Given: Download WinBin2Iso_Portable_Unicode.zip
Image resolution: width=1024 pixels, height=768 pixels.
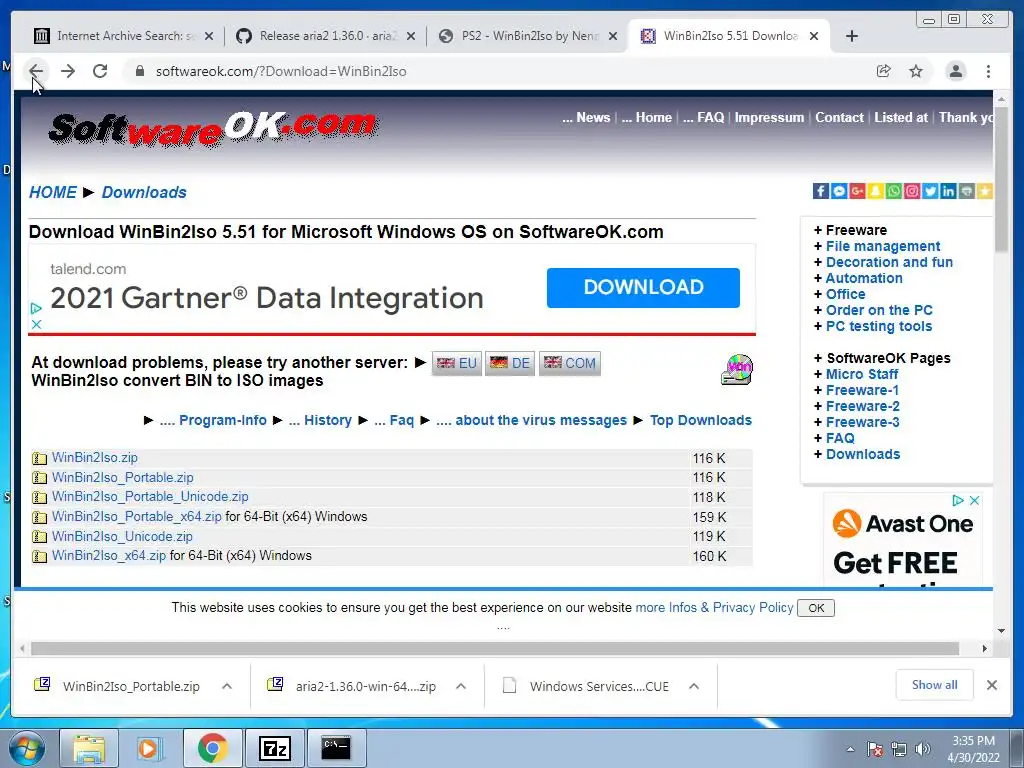Looking at the screenshot, I should click(x=150, y=497).
